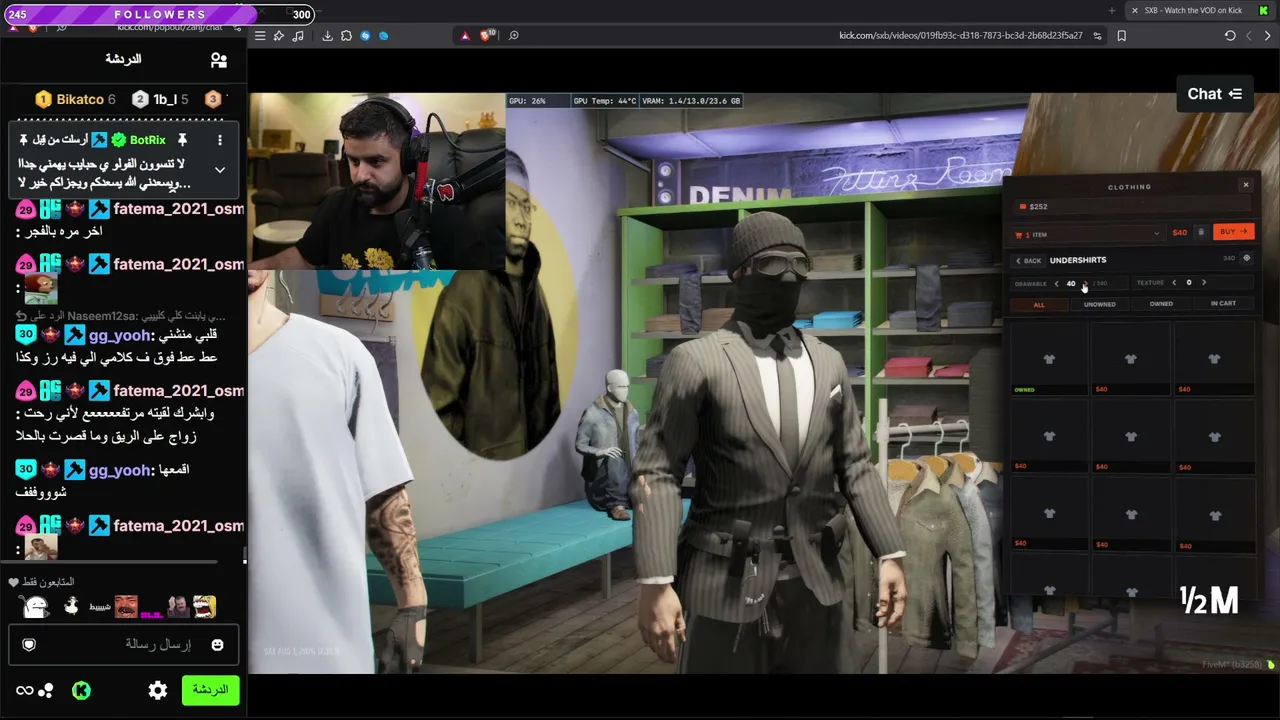Empty the cart with trash icon
This screenshot has height=720, width=1280.
pos(1201,233)
